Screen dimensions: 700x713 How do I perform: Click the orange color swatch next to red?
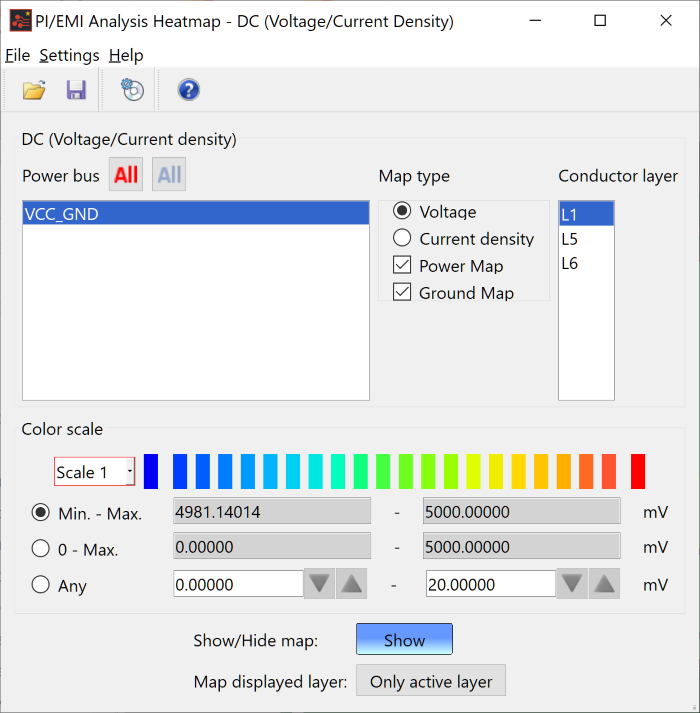pos(609,471)
